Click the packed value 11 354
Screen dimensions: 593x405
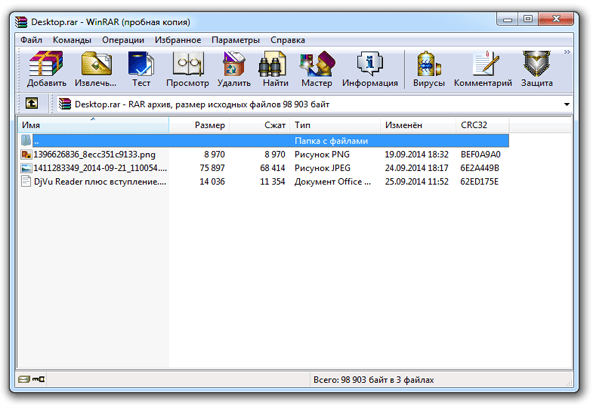(272, 182)
